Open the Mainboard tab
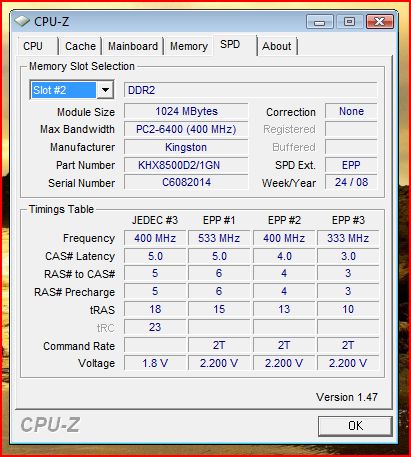This screenshot has height=457, width=411. click(133, 46)
